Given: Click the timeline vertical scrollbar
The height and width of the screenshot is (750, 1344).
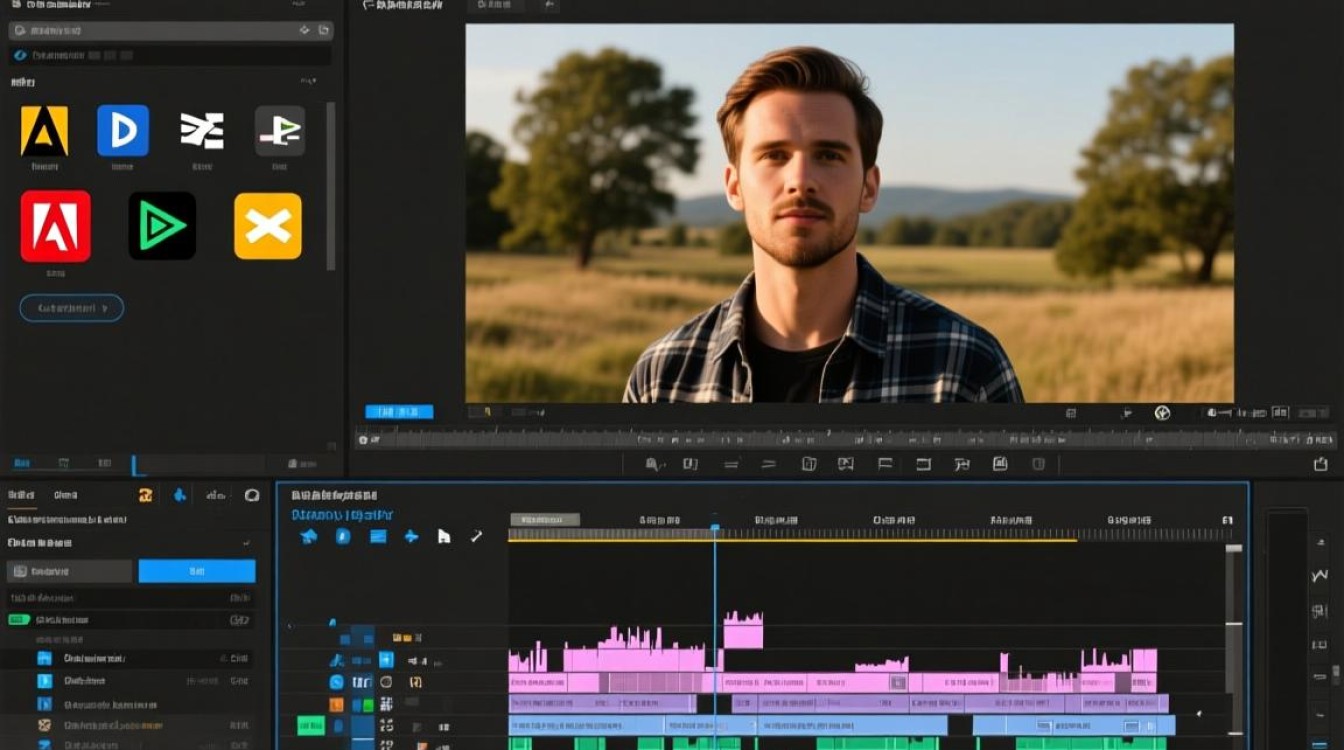Looking at the screenshot, I should tap(1234, 640).
